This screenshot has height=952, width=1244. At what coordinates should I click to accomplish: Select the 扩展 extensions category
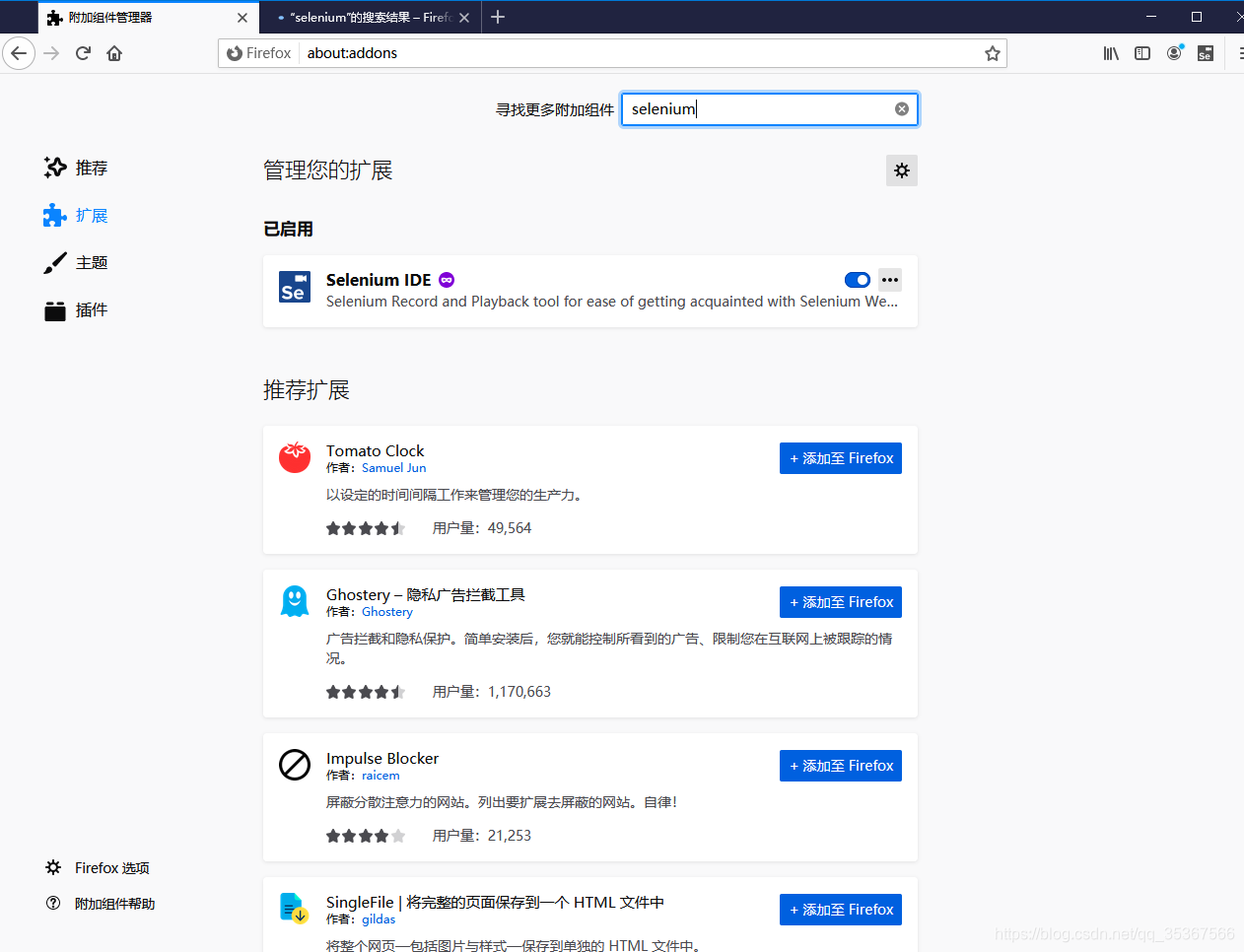tap(76, 215)
